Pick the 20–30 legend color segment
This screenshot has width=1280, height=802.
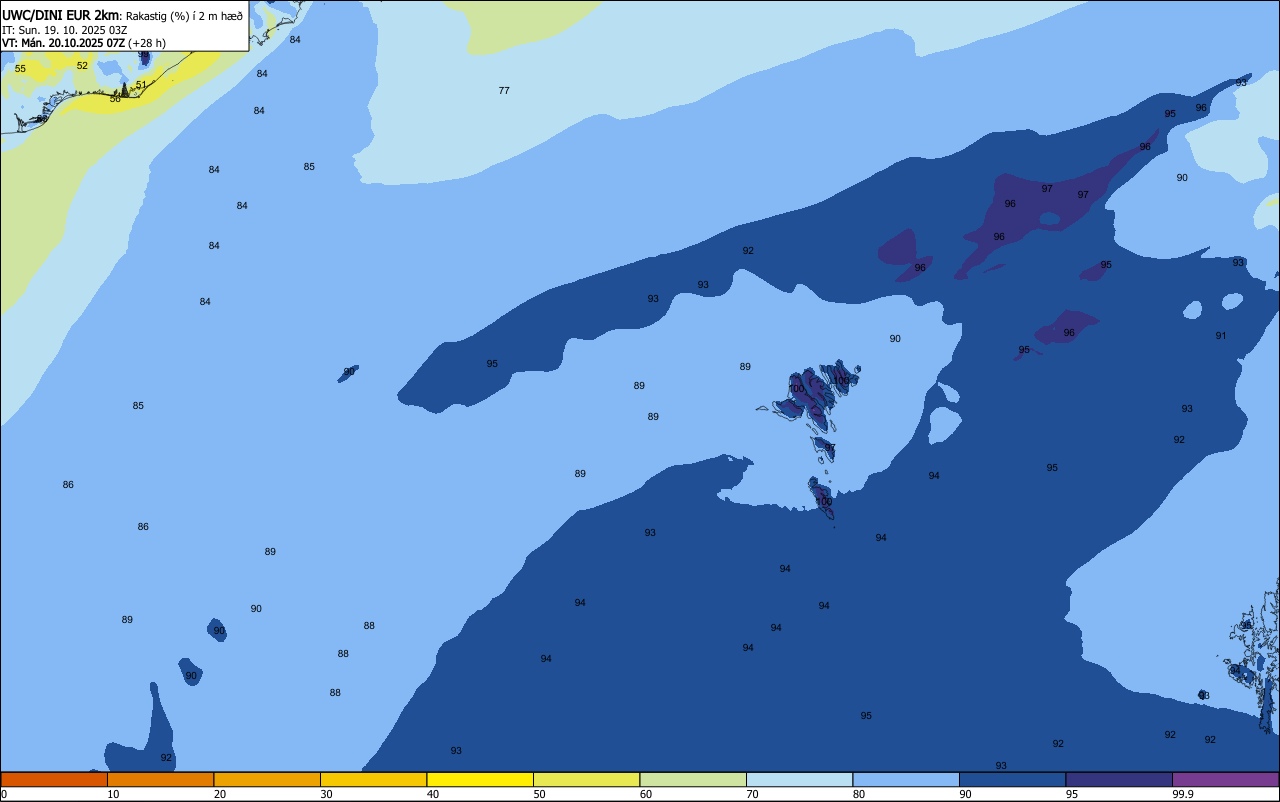pos(267,779)
